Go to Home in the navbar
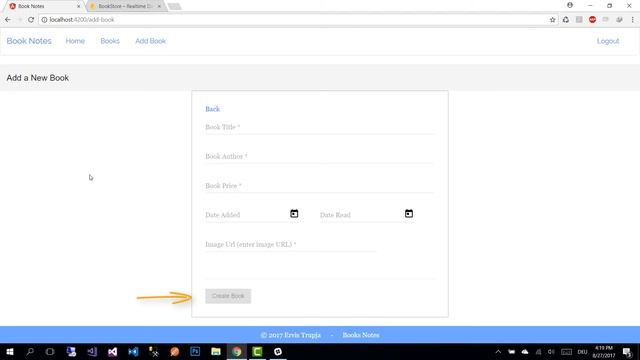640x360 pixels. point(75,41)
